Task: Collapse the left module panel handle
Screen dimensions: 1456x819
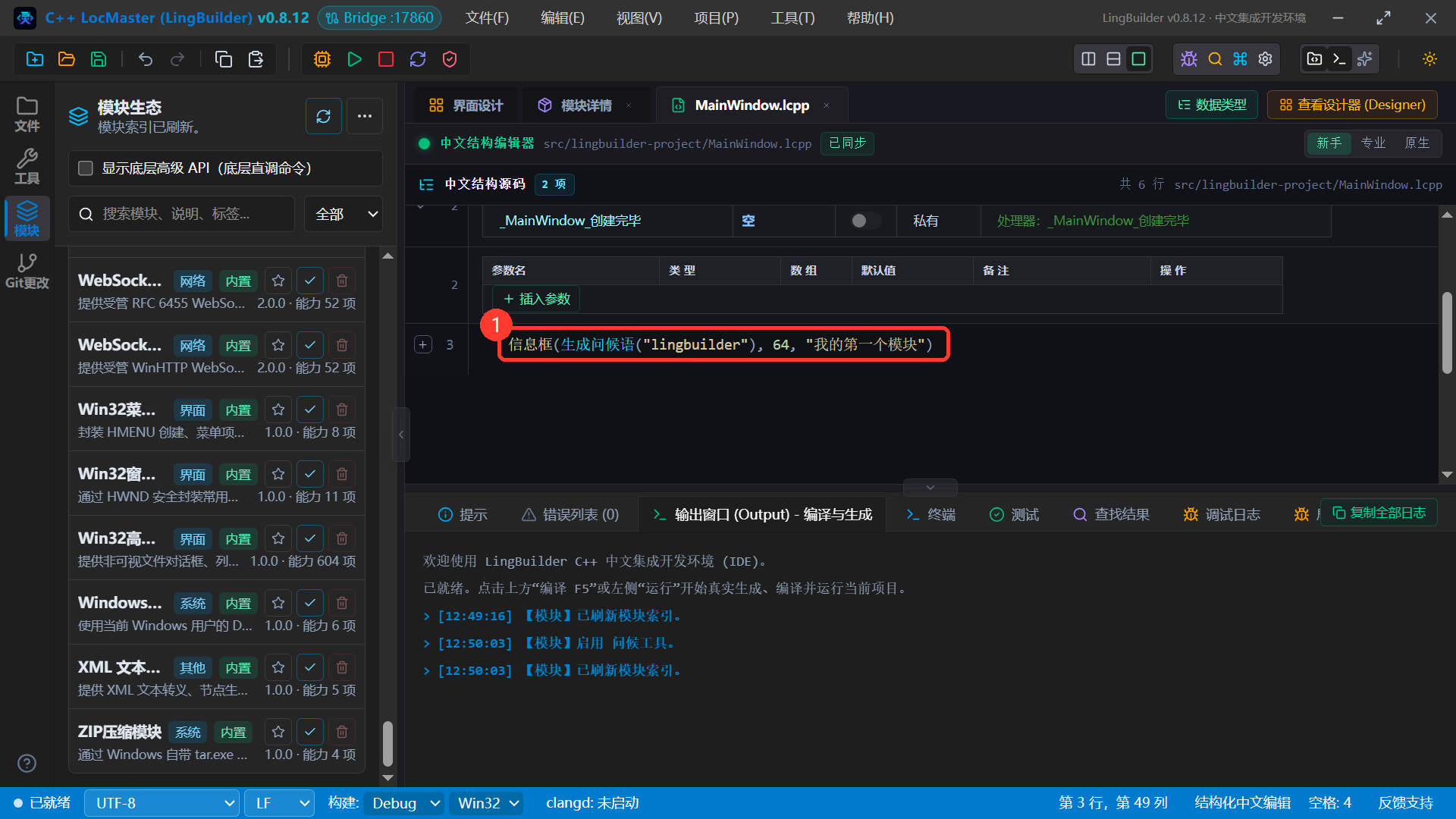Action: pyautogui.click(x=401, y=435)
